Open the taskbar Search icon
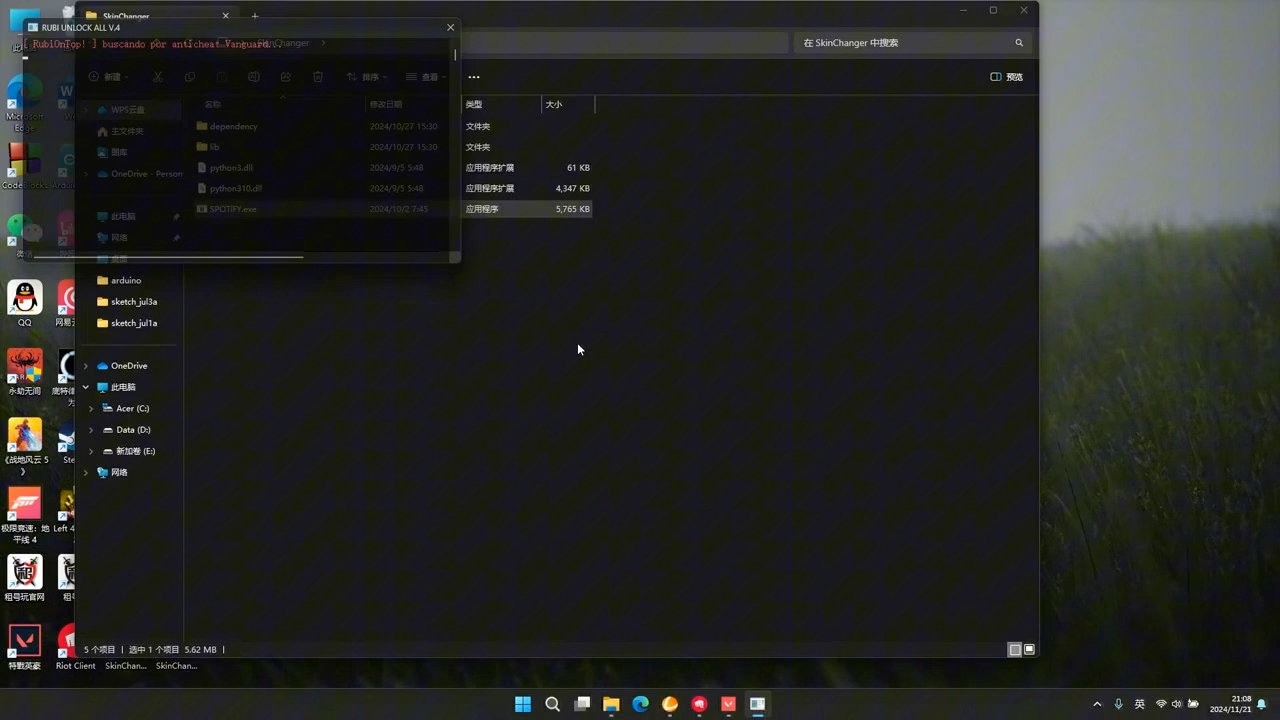Image resolution: width=1280 pixels, height=720 pixels. click(x=552, y=704)
